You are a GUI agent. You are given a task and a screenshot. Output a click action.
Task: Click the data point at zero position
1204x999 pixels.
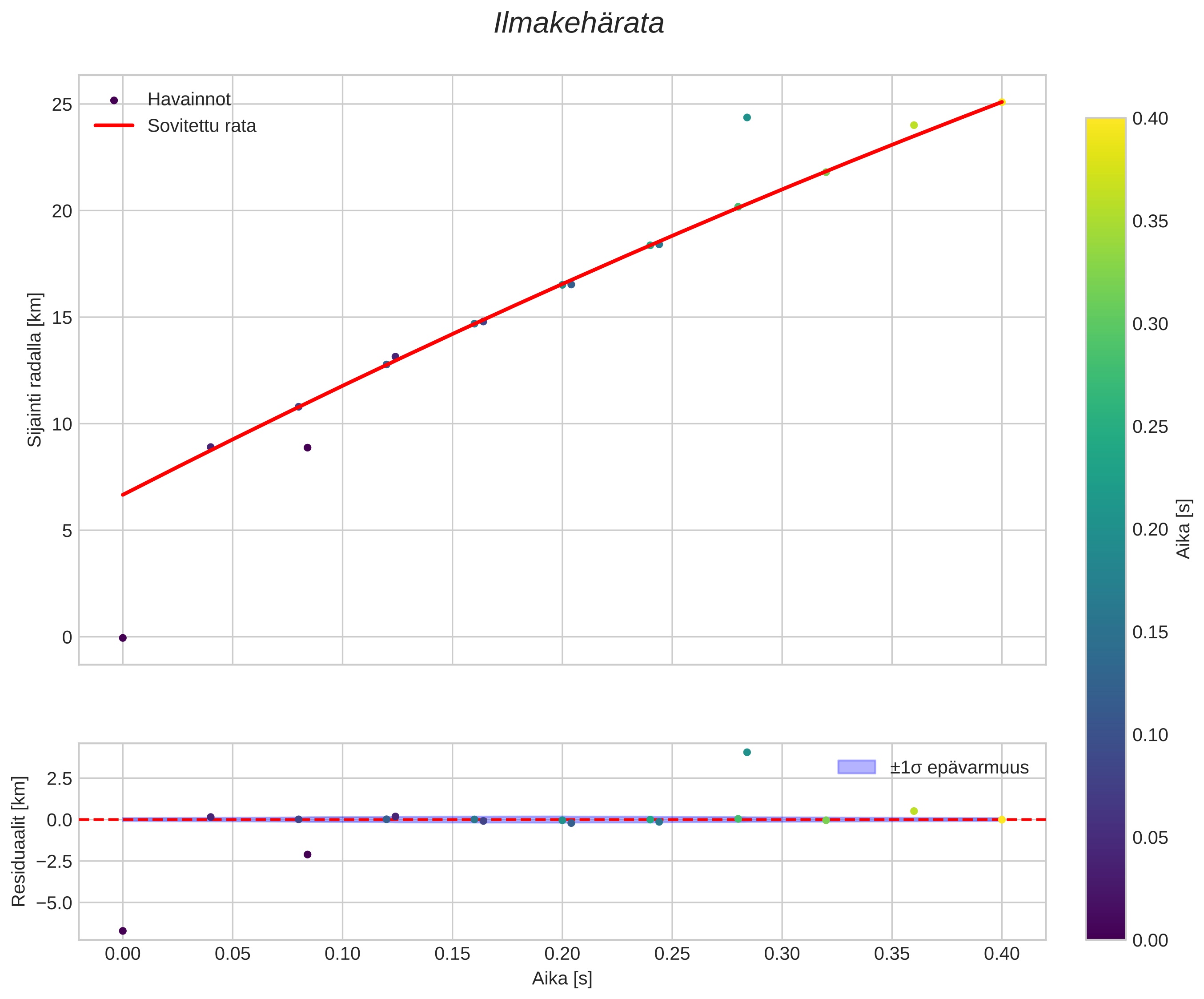pos(123,638)
